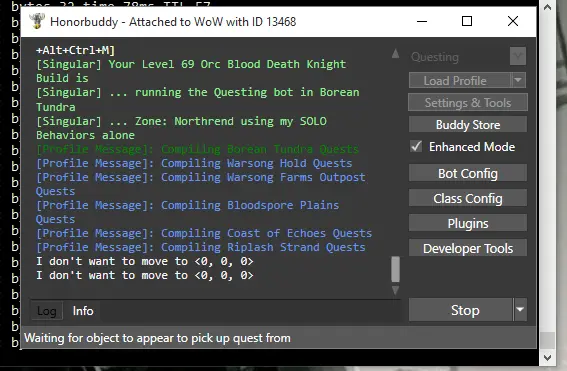Open Bot Config settings
The width and height of the screenshot is (567, 371).
[468, 174]
